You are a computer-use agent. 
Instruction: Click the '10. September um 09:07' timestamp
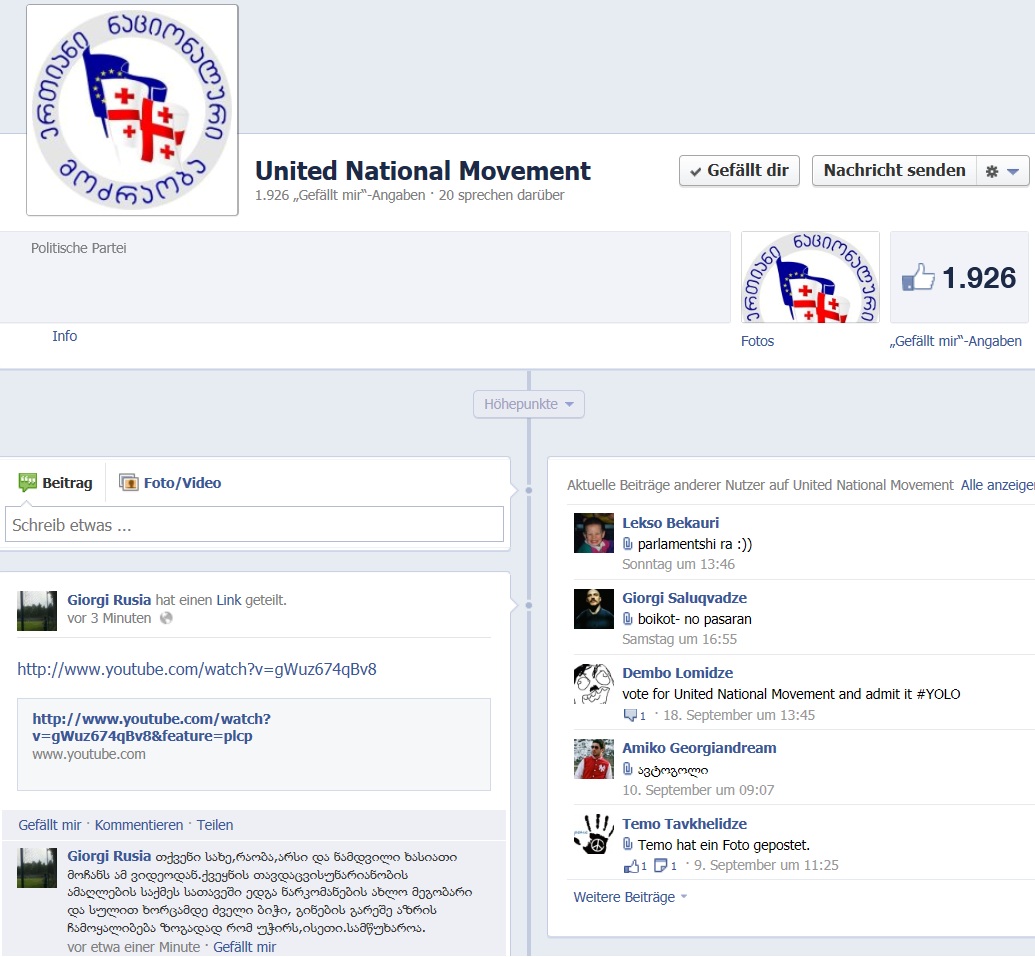pos(698,790)
